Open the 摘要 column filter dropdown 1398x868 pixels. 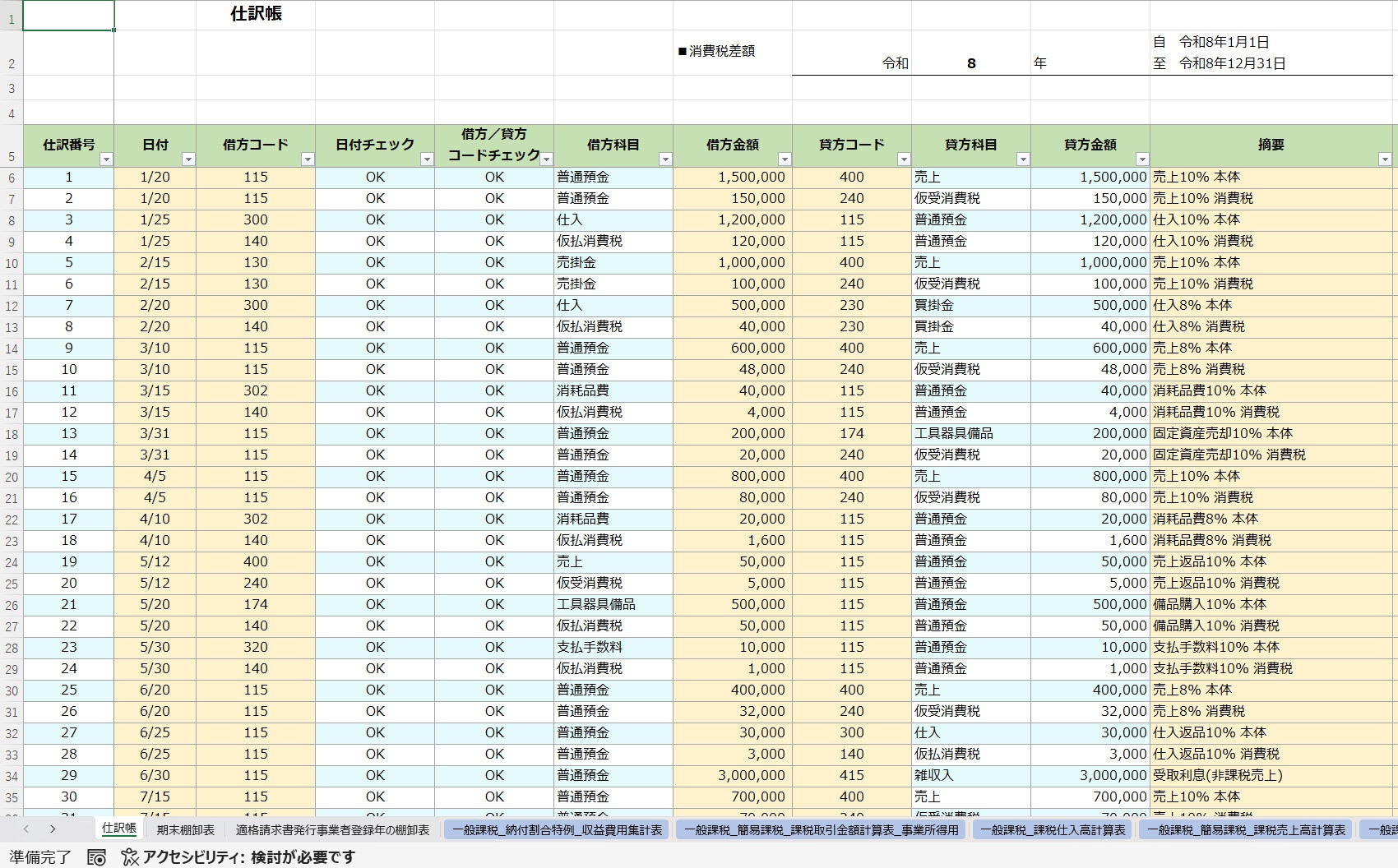tap(1385, 159)
